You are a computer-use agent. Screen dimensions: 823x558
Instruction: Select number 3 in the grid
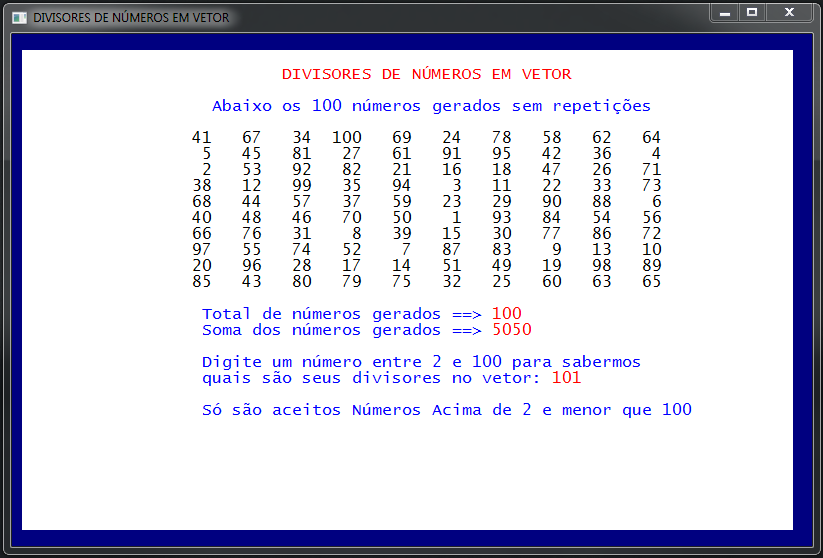pos(457,186)
